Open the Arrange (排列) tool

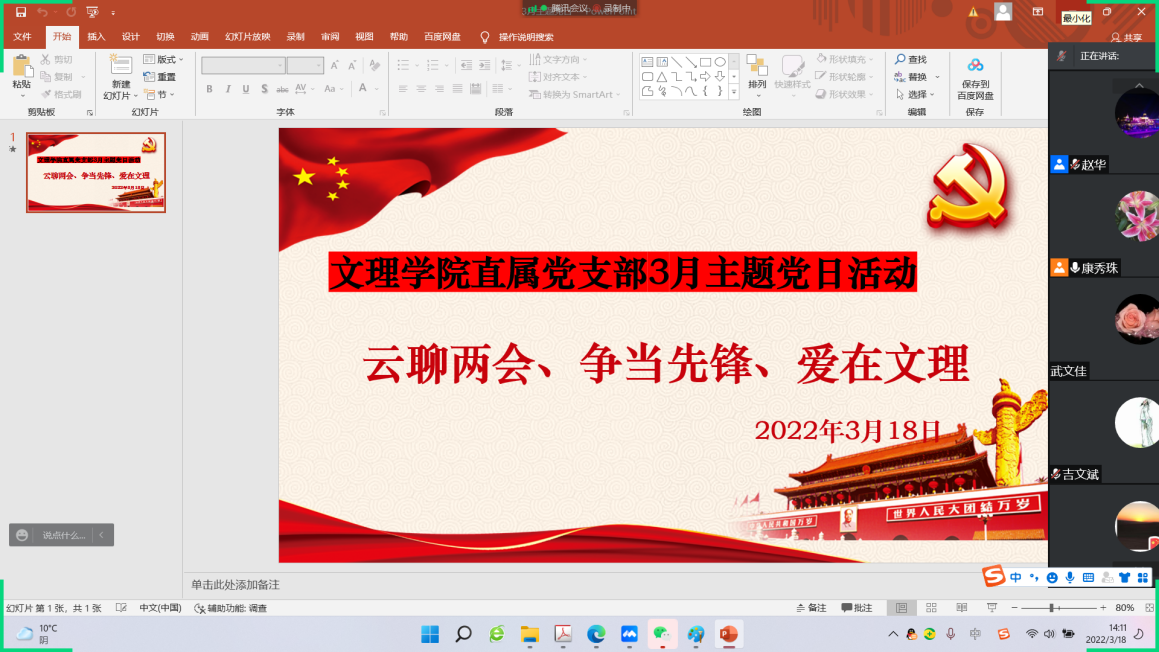click(x=757, y=68)
